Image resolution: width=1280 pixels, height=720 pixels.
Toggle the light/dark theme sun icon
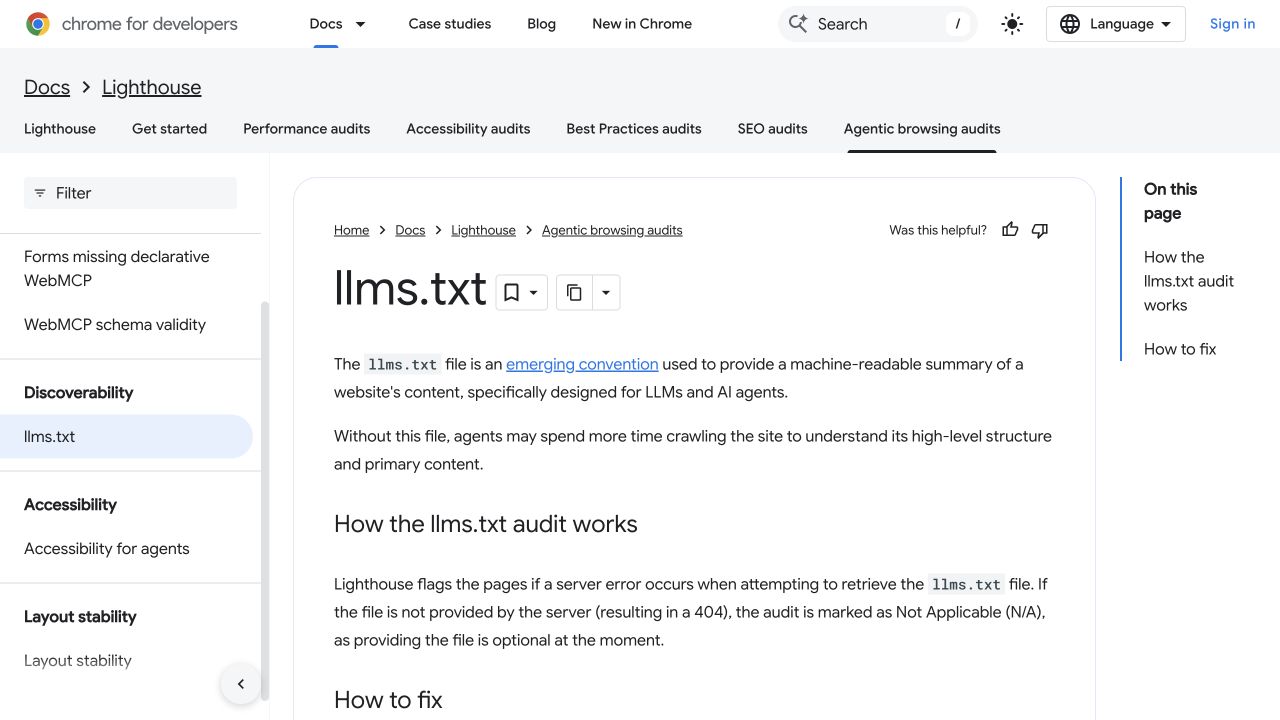pyautogui.click(x=1012, y=24)
